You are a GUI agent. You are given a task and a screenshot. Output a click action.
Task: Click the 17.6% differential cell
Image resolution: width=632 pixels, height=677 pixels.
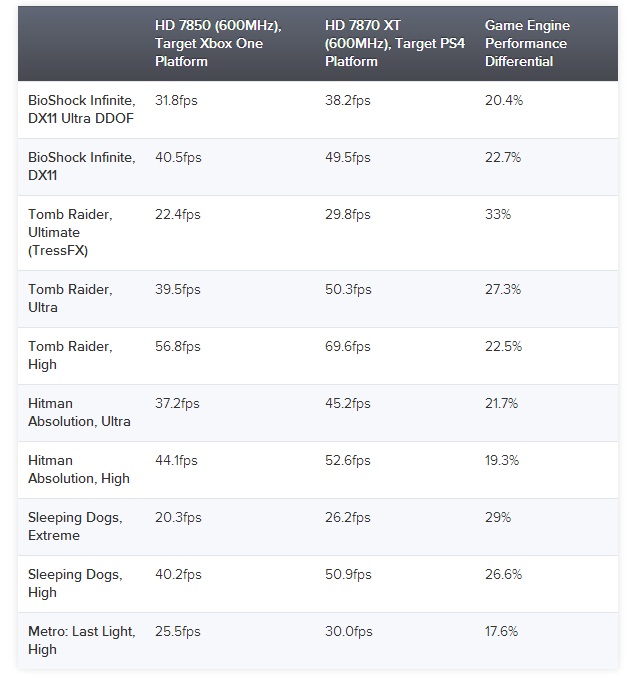tap(503, 632)
